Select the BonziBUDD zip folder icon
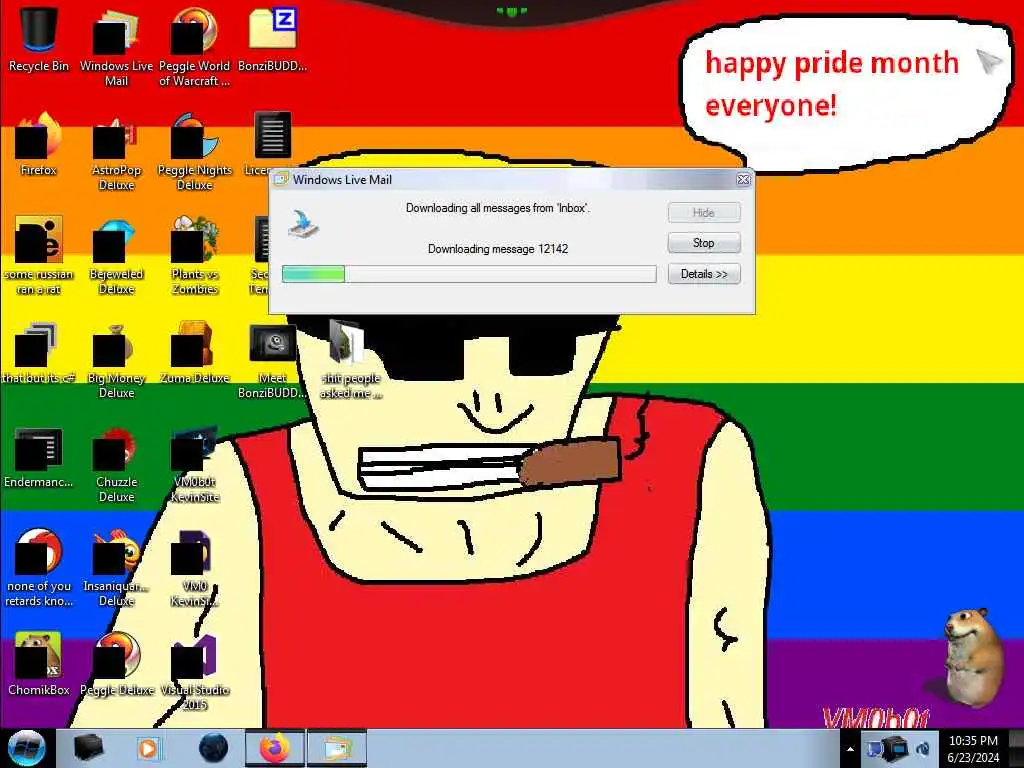 (272, 40)
